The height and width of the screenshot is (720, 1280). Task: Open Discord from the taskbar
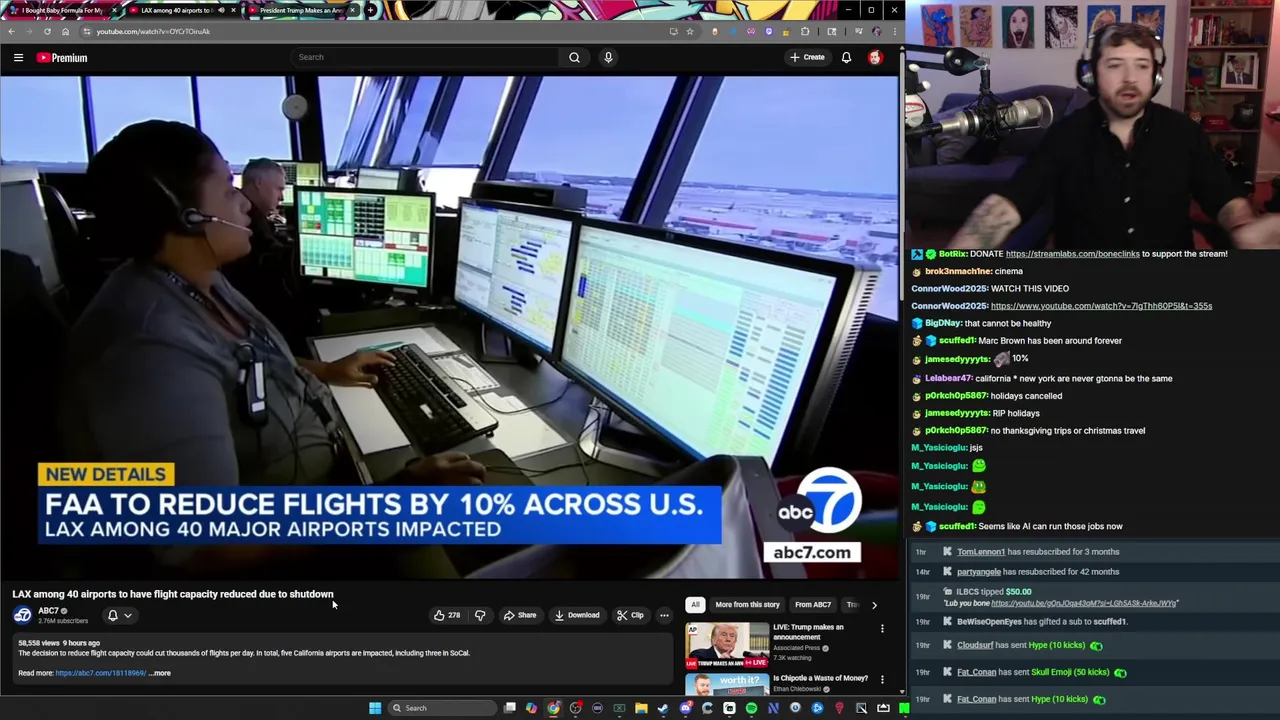685,708
